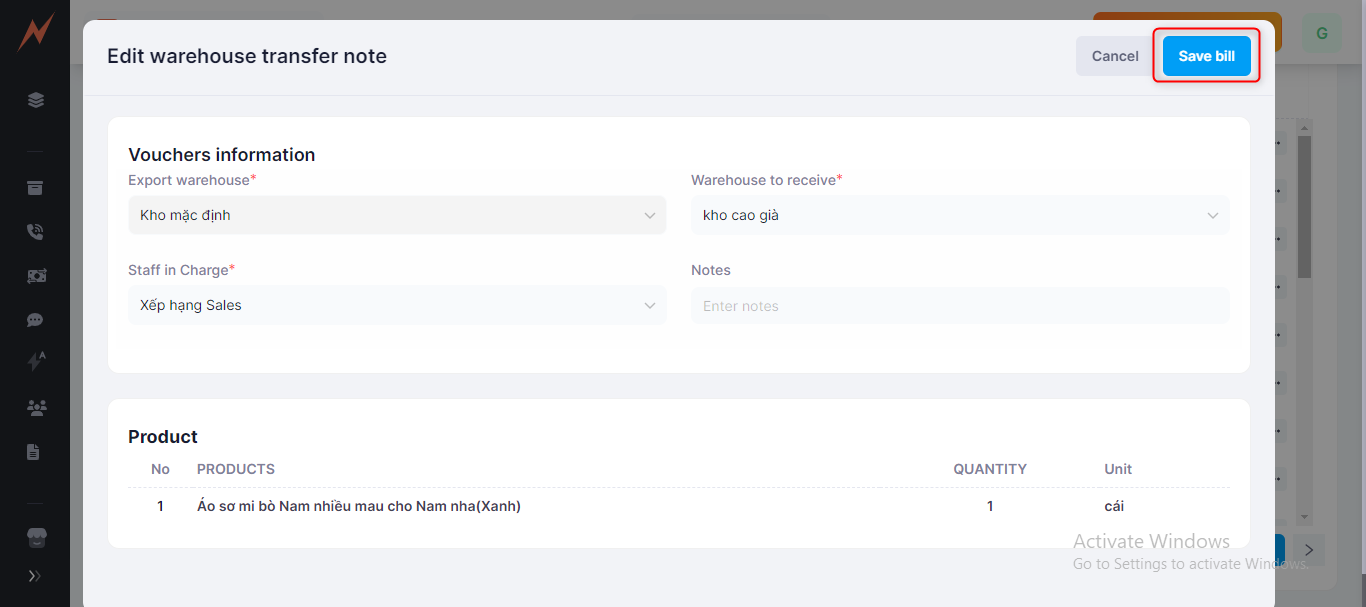
Task: Open the store sidebar icon
Action: (x=35, y=538)
